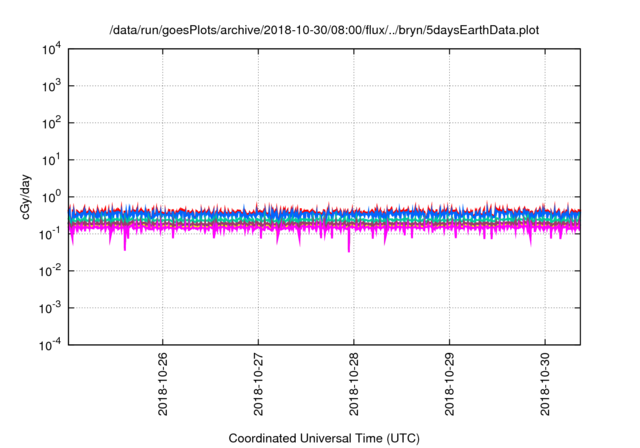Select the 10^3 y-axis label
640x448 pixels.
point(52,86)
